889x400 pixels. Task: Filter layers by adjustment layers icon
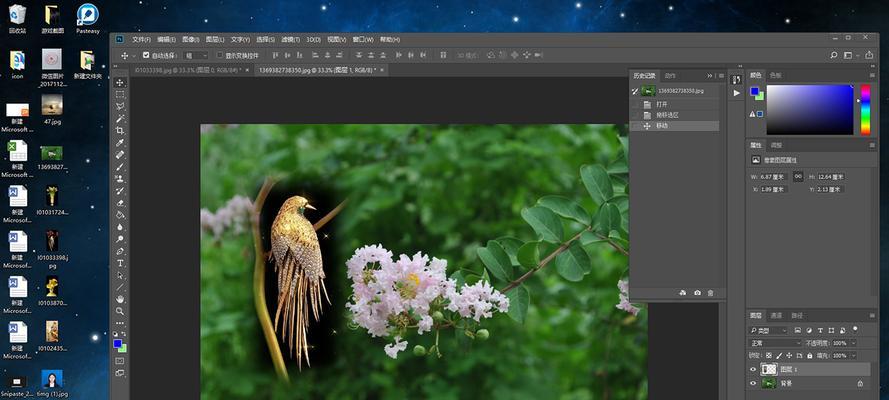pos(809,330)
